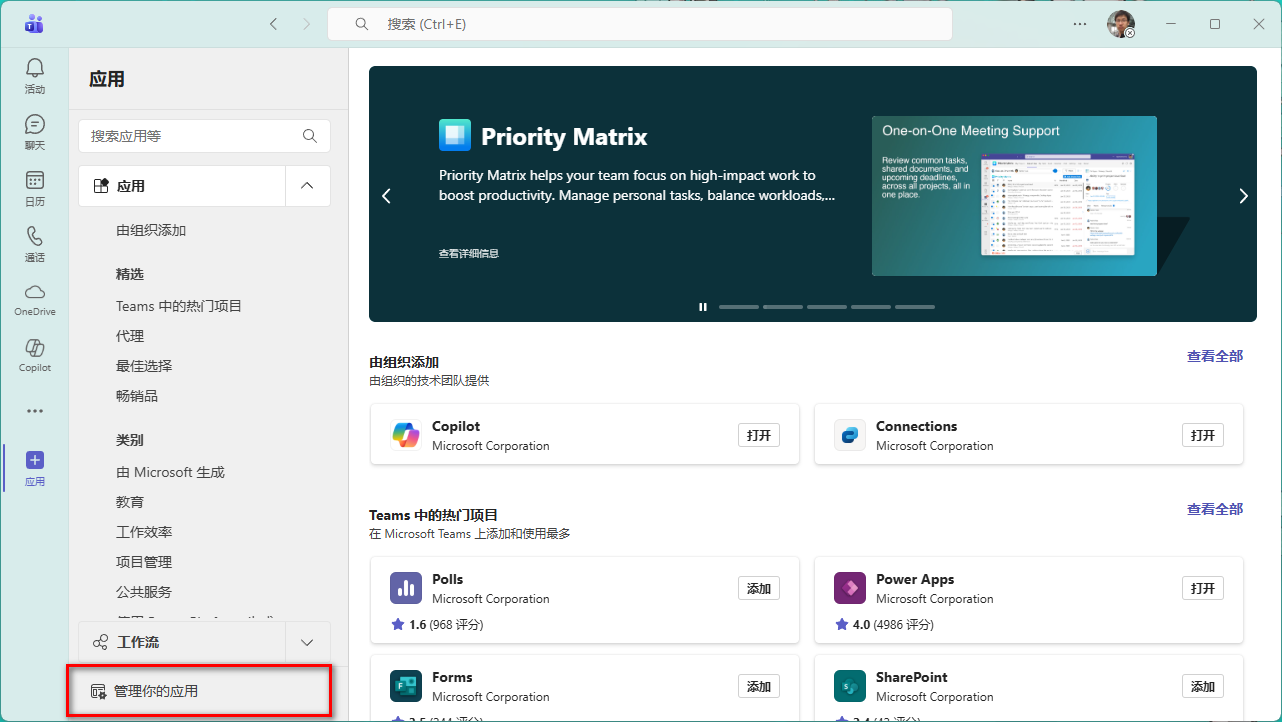Select the 公共服务 category
Image resolution: width=1282 pixels, height=722 pixels.
pyautogui.click(x=144, y=592)
